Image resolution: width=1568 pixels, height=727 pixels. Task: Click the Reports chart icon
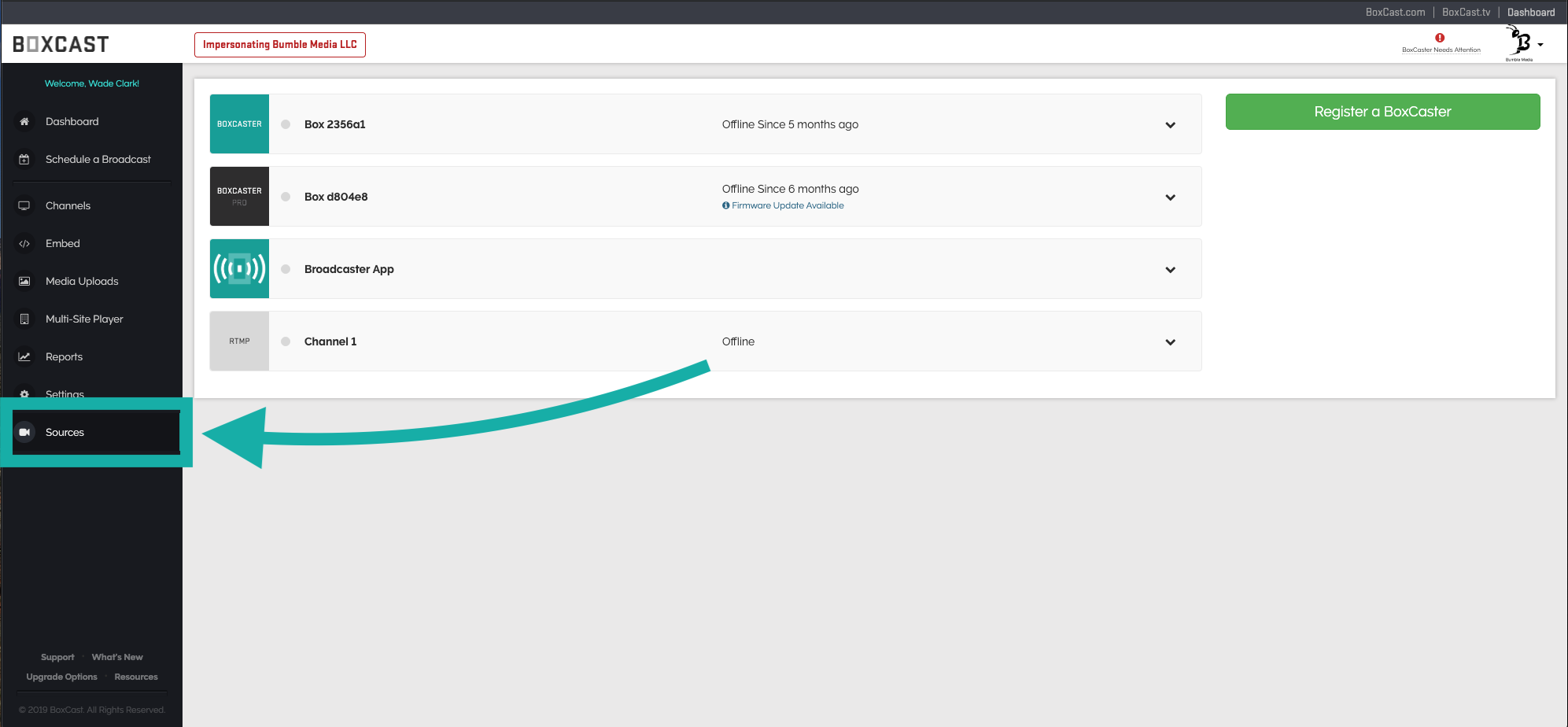point(24,356)
